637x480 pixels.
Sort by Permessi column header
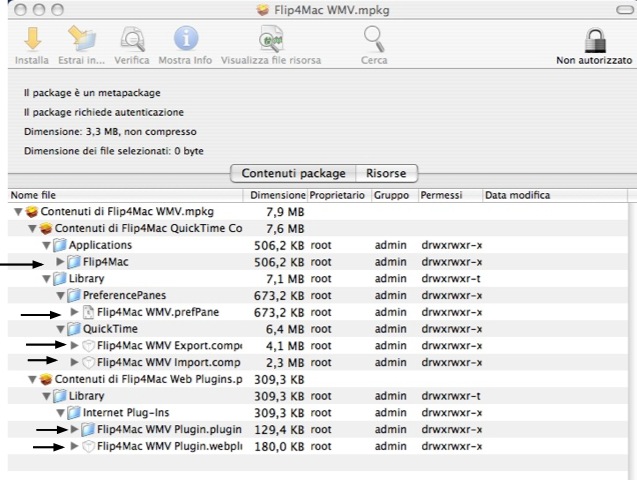click(450, 195)
